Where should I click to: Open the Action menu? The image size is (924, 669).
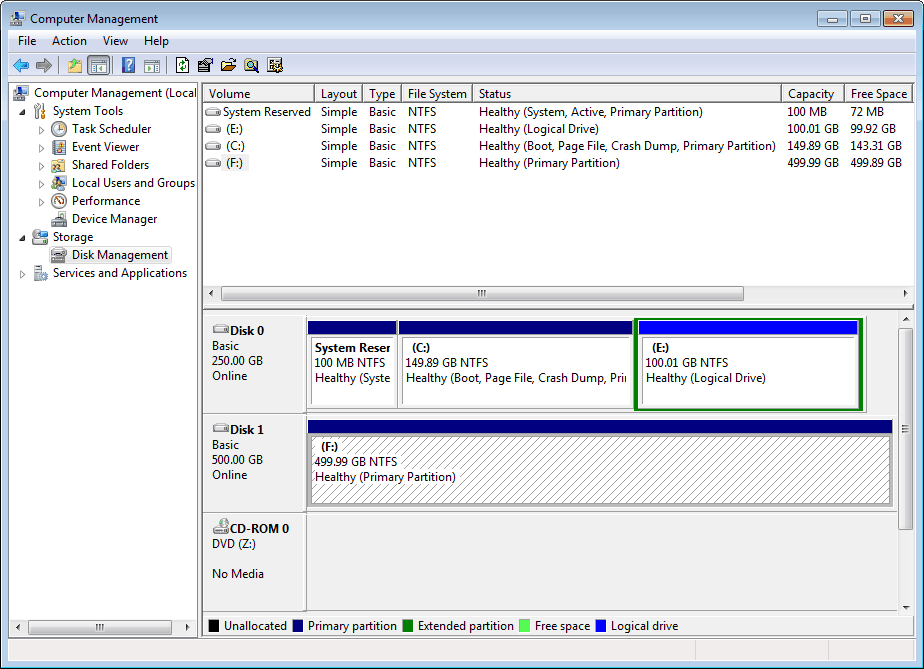pyautogui.click(x=69, y=41)
